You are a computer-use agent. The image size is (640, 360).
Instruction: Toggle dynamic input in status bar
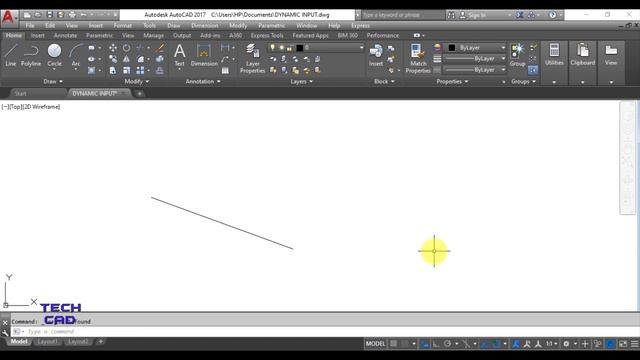[425, 344]
